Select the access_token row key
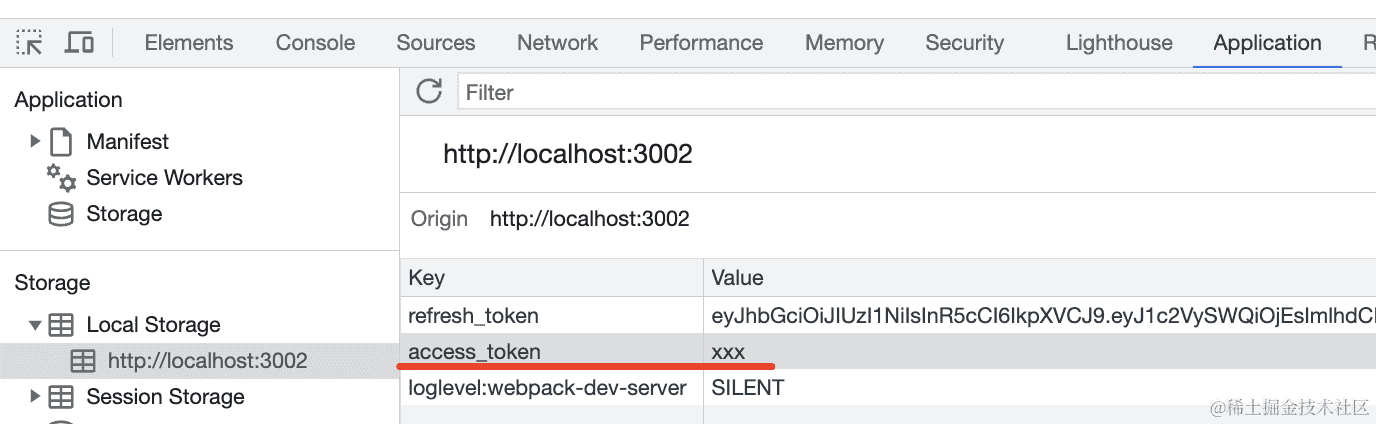 coord(475,352)
